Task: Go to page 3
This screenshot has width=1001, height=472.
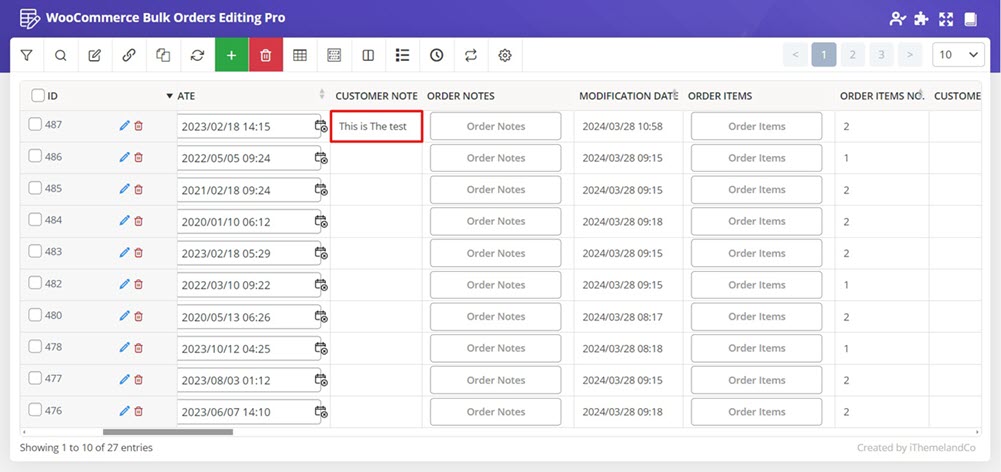Action: [881, 55]
